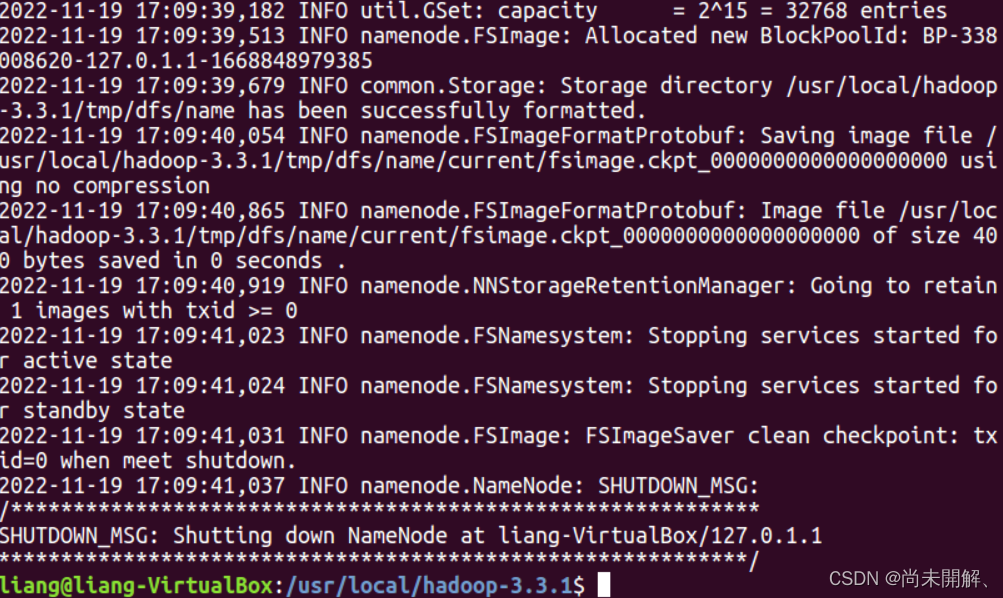Click the 'namenode.NameNode: SHUTDOWN_MSG:' log entry

tap(560, 486)
